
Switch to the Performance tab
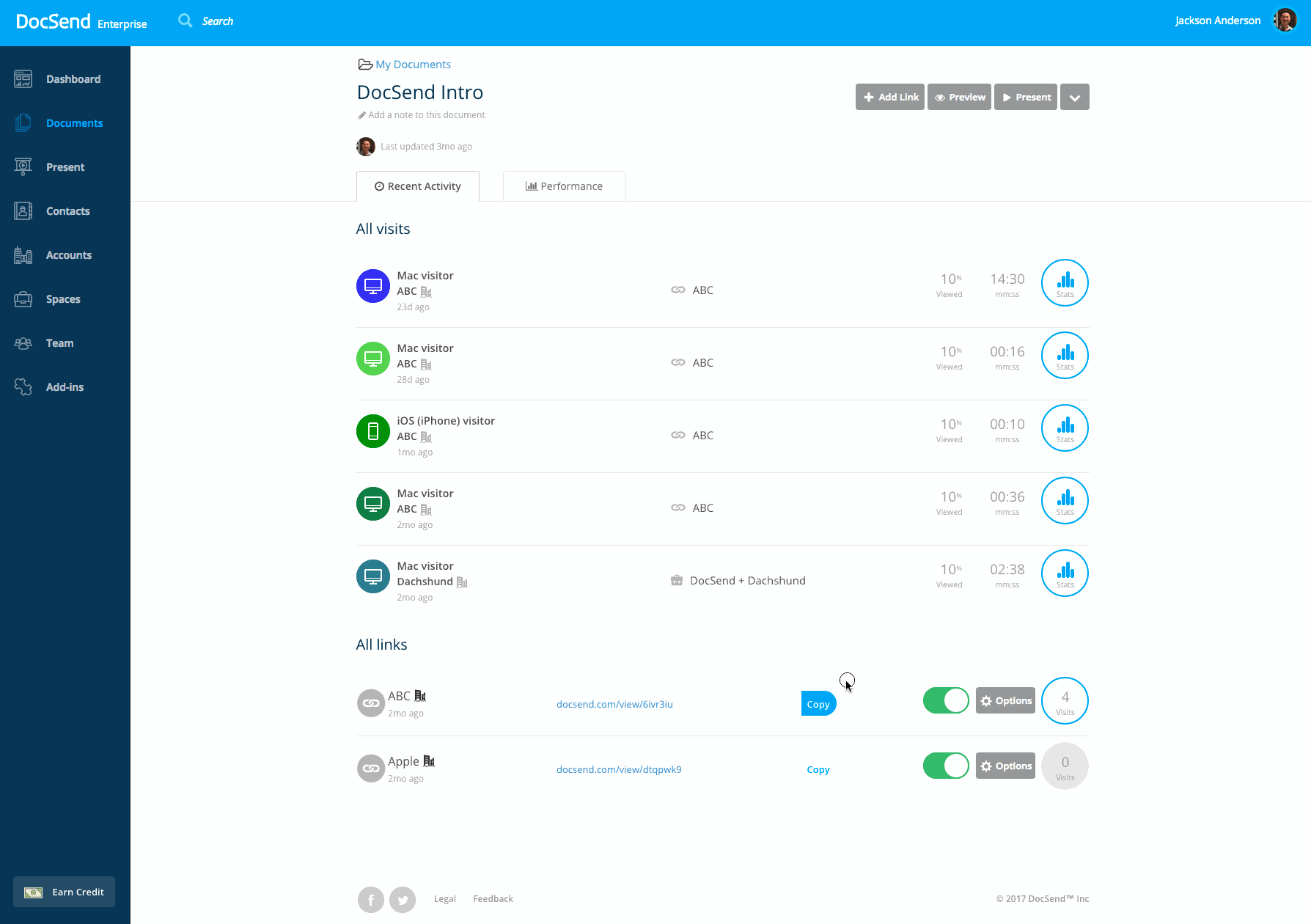tap(565, 186)
